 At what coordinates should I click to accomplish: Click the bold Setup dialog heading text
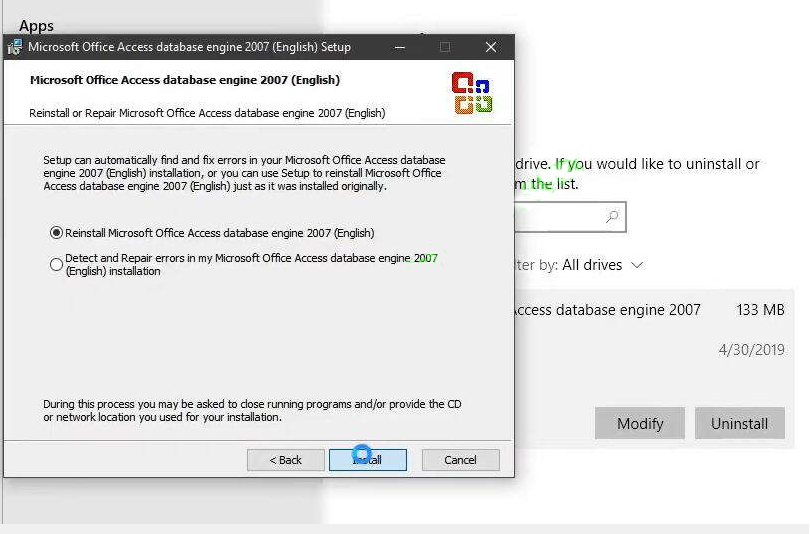pyautogui.click(x=185, y=80)
